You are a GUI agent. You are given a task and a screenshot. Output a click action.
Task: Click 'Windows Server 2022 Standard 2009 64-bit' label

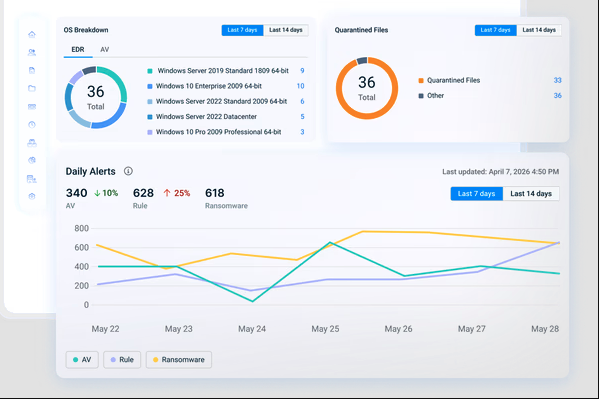222,101
